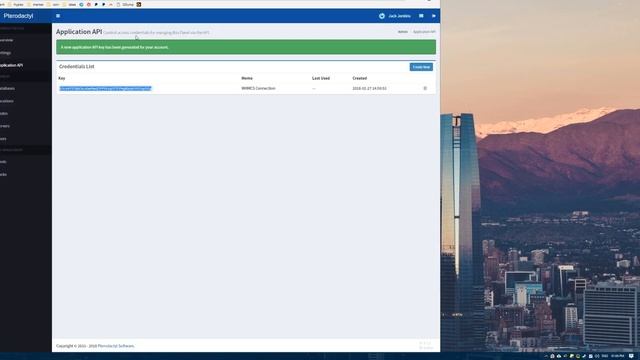Click the Pterodactyl Software footer link

coord(116,346)
